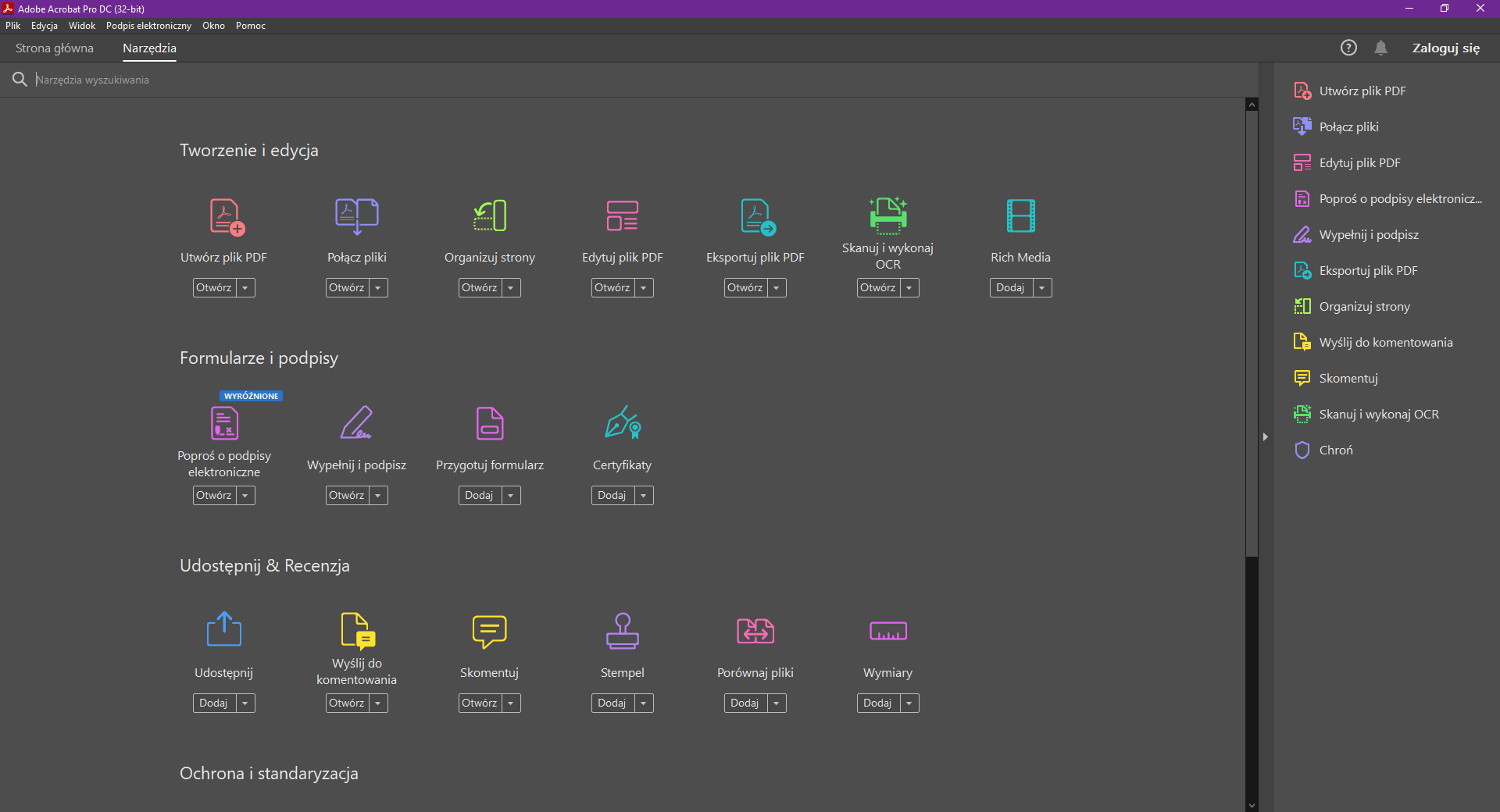Open the Podpis elektroniczny menu
The height and width of the screenshot is (812, 1500).
point(148,26)
